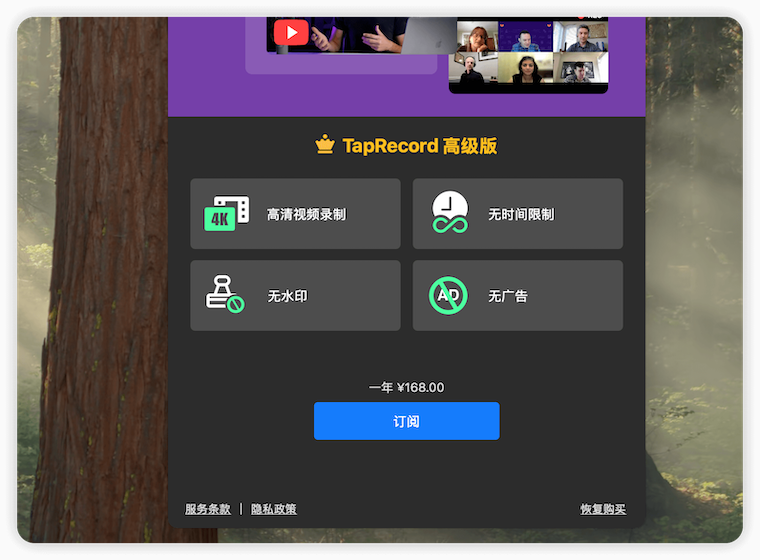Select the 无广告 feature label

click(x=508, y=296)
